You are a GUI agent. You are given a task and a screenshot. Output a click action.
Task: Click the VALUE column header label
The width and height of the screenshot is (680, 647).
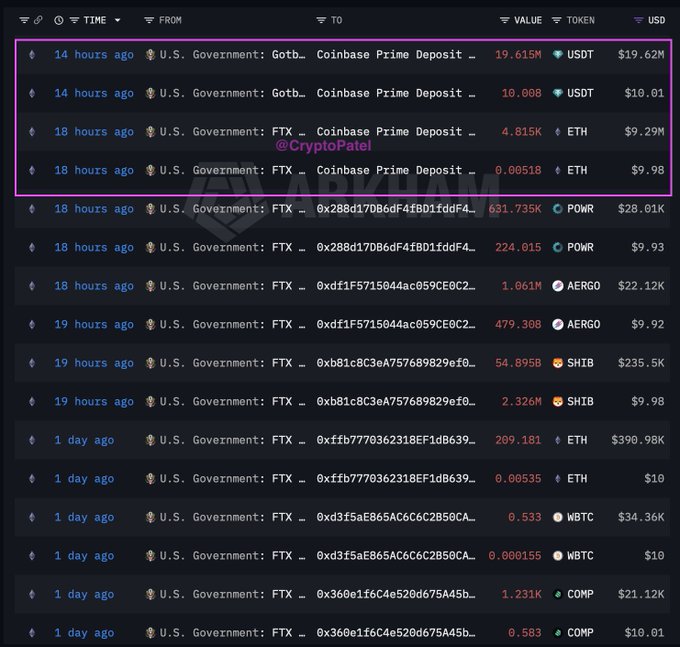(x=528, y=20)
